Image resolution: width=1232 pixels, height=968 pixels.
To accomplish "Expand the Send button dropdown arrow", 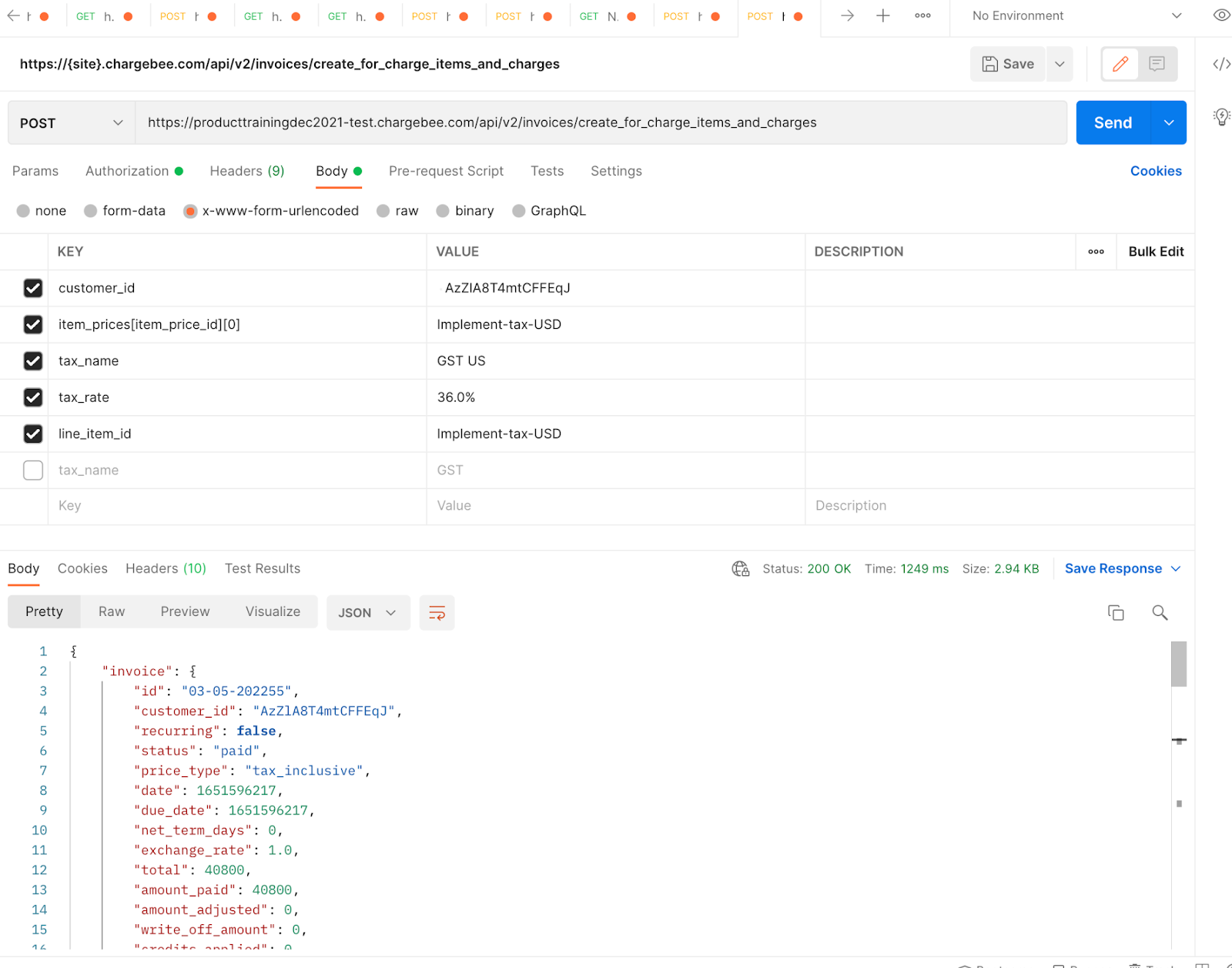I will click(x=1169, y=123).
